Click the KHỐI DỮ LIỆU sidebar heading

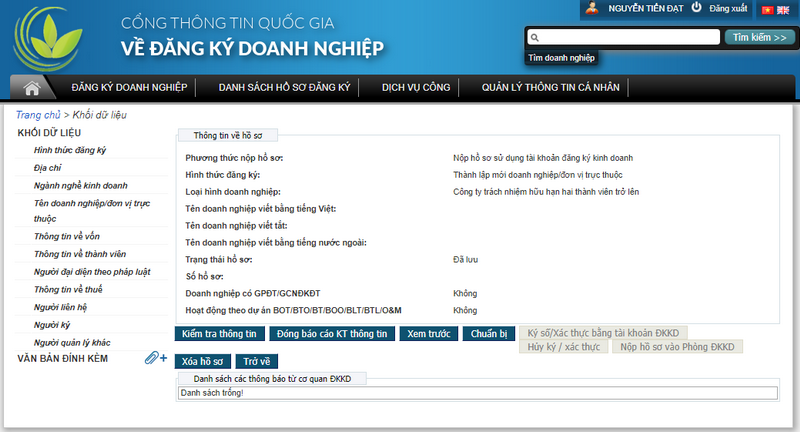(49, 133)
